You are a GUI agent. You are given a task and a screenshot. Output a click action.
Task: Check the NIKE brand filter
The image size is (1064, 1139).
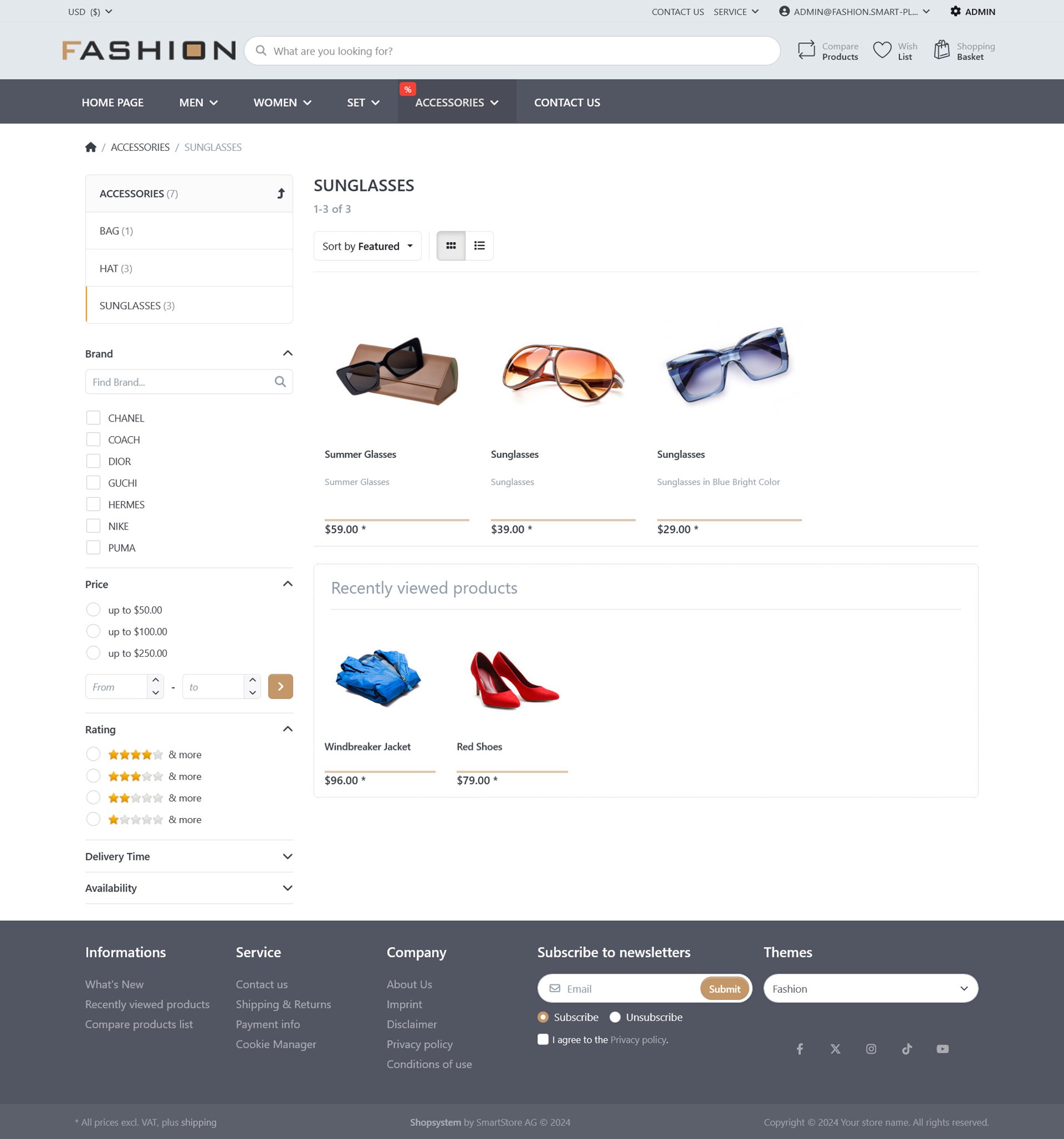coord(93,526)
